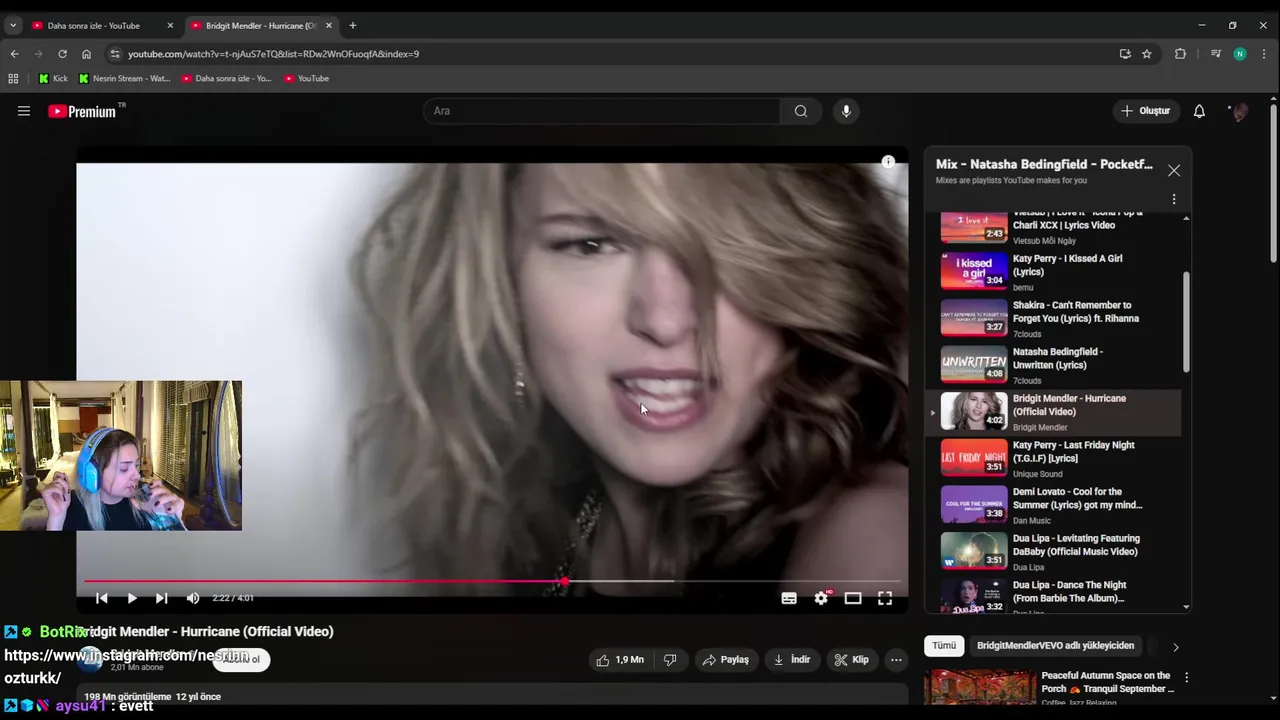
Task: Open Chrome three-dot menu
Action: click(1264, 54)
